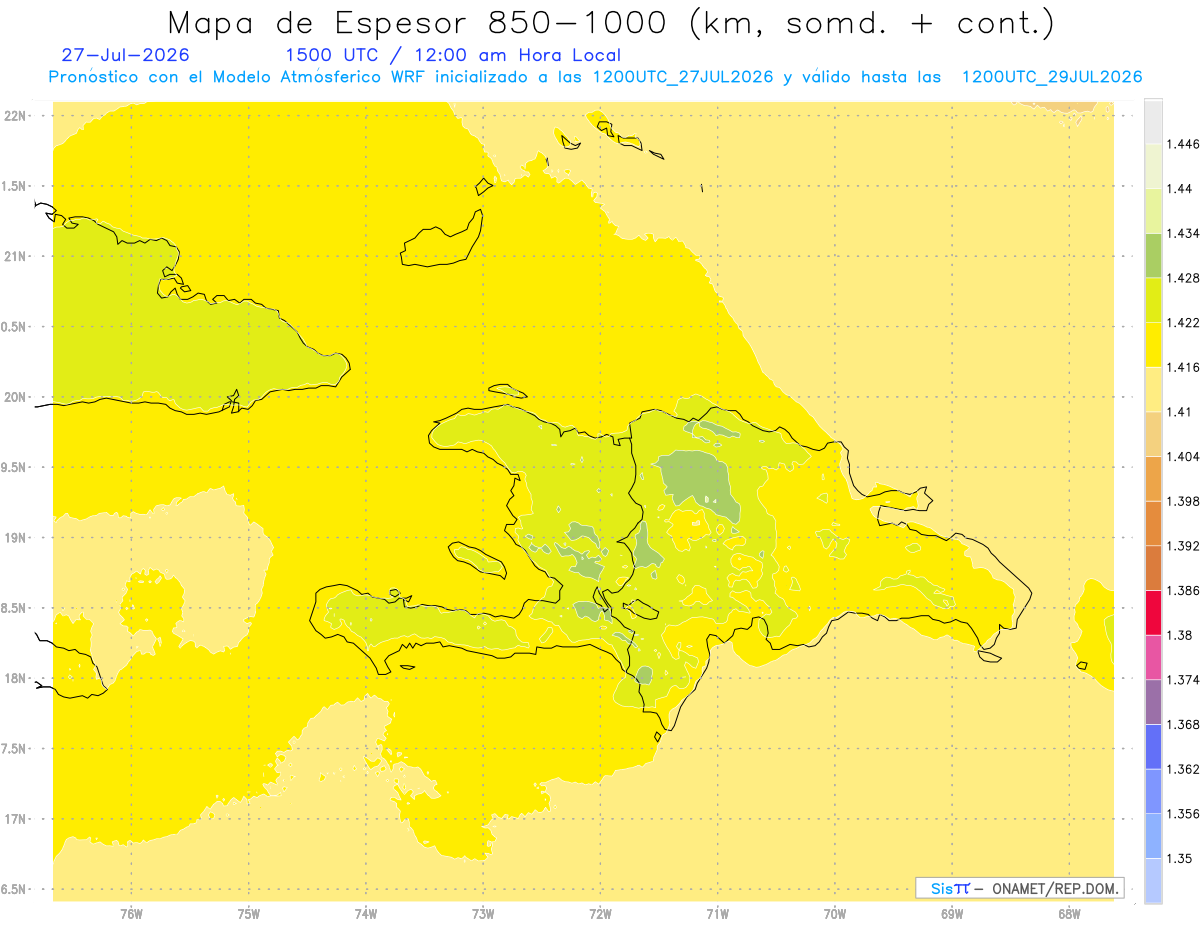This screenshot has height=927, width=1200.
Task: Click the dark green swatch between 1.428 and 1.434
Action: pyautogui.click(x=1153, y=255)
